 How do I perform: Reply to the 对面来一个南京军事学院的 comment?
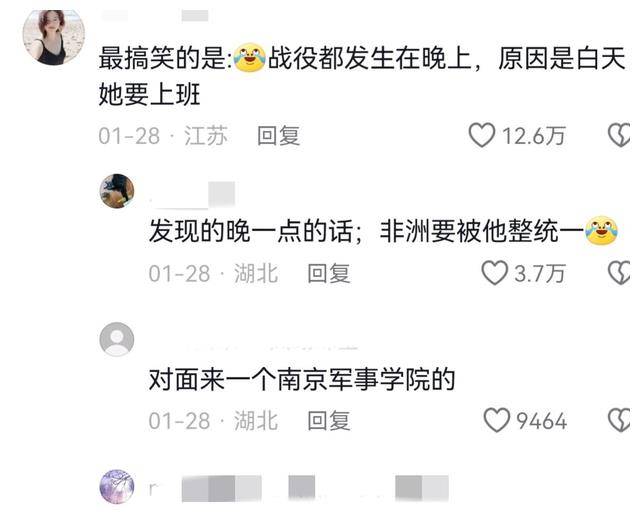(329, 421)
